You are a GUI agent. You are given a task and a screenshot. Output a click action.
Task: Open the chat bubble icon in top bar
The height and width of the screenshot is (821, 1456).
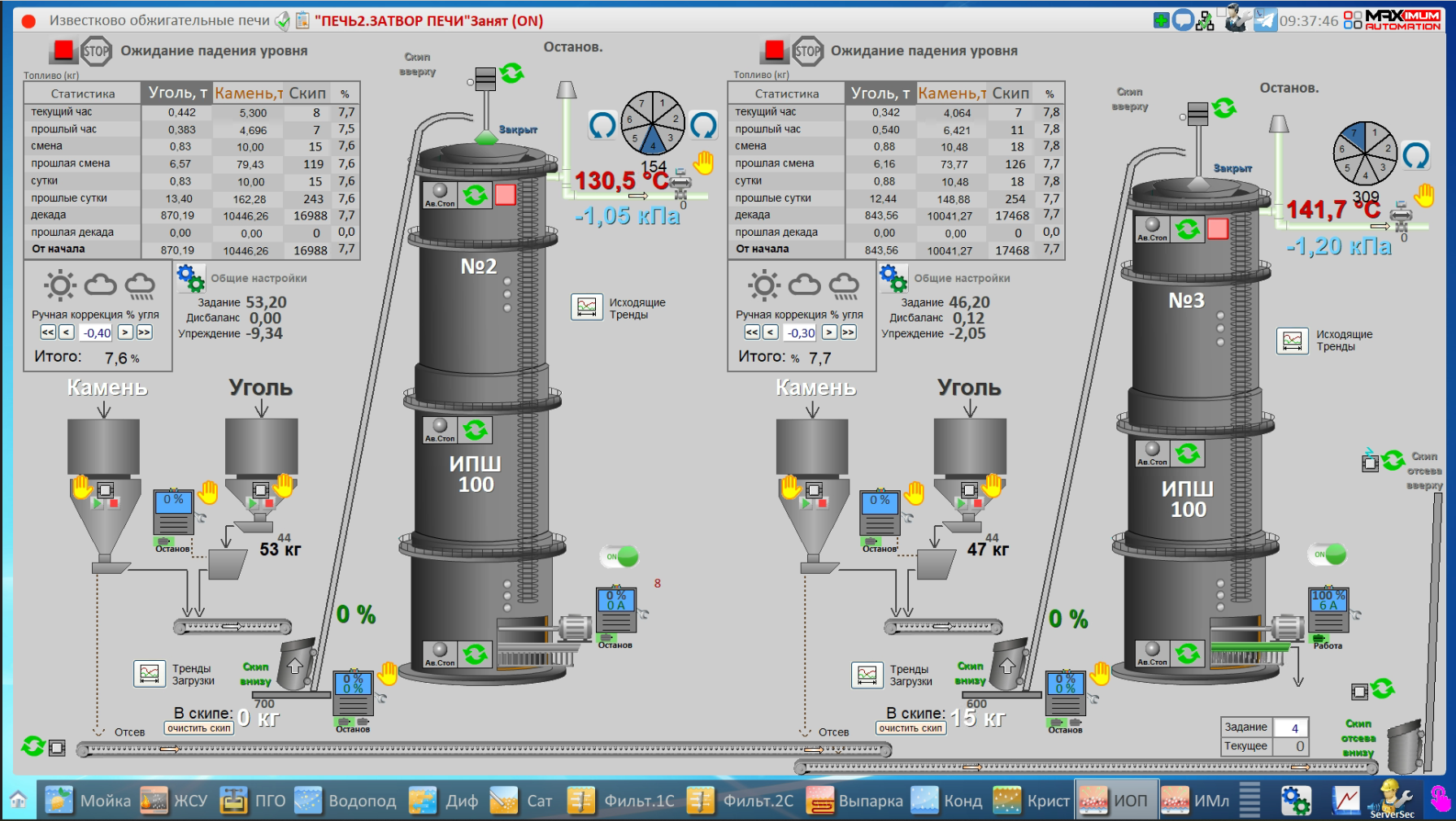[x=1183, y=20]
